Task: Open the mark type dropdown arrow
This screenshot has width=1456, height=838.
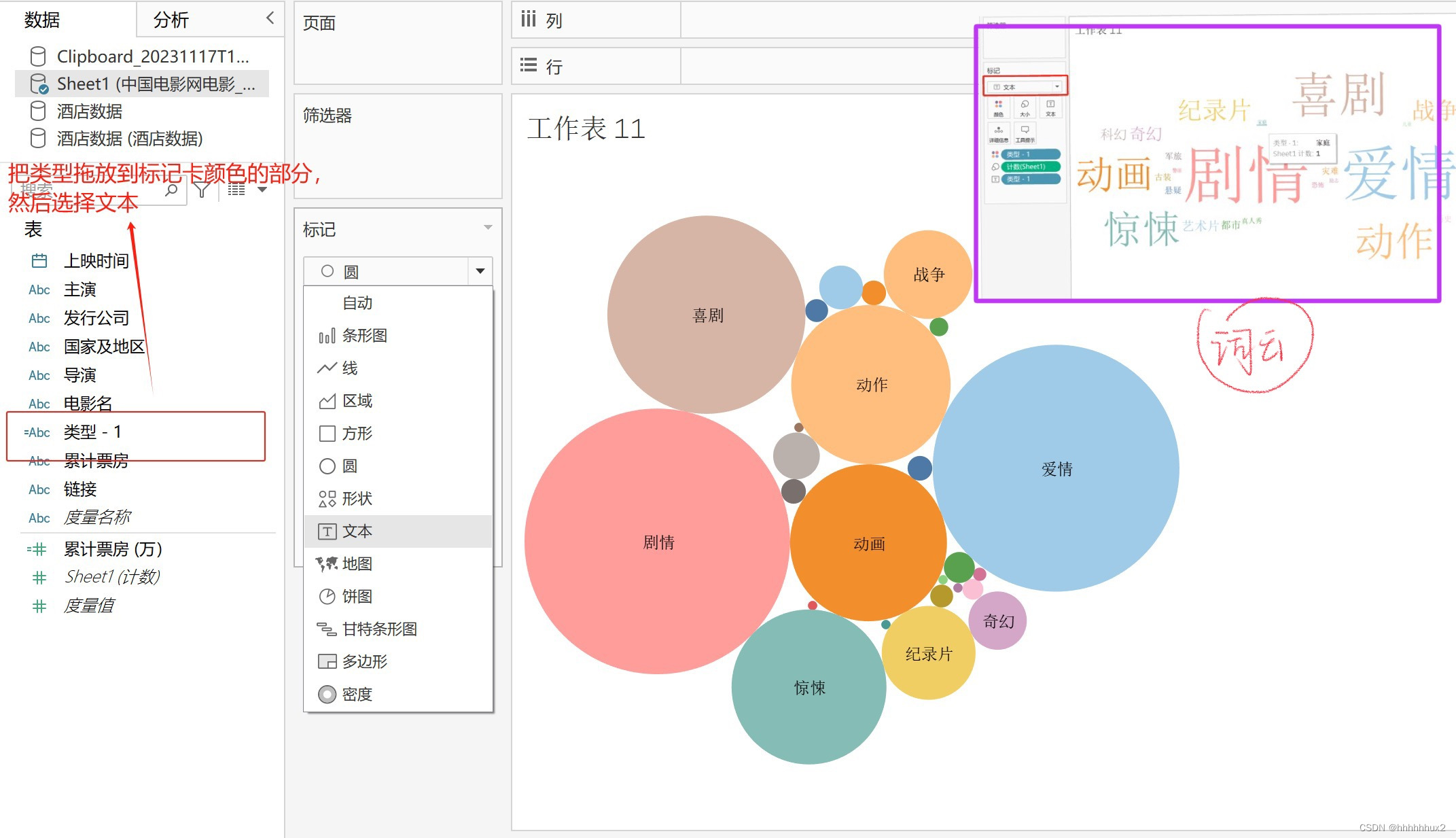Action: coord(480,271)
